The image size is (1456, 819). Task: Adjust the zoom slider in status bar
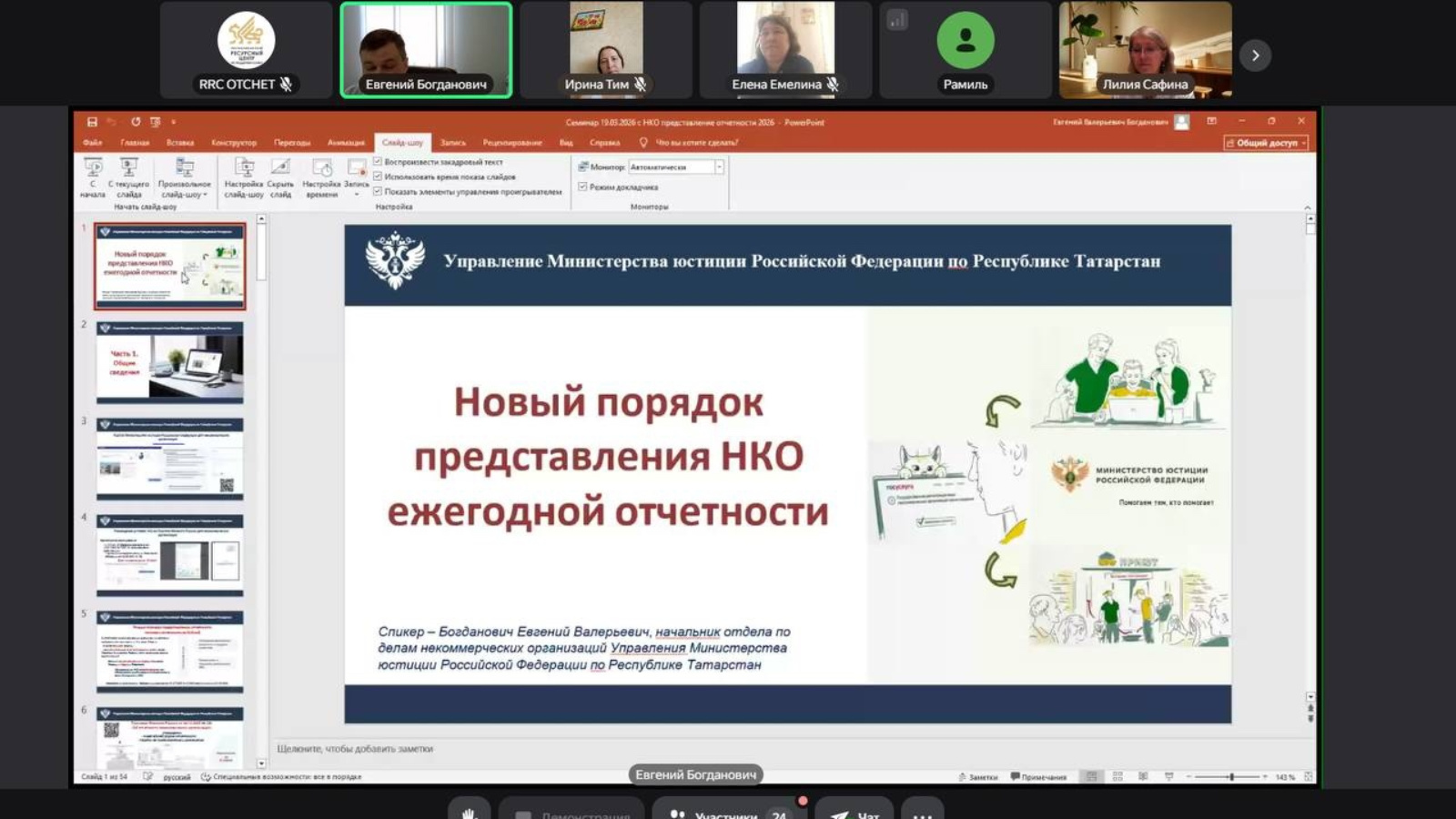pyautogui.click(x=1231, y=776)
